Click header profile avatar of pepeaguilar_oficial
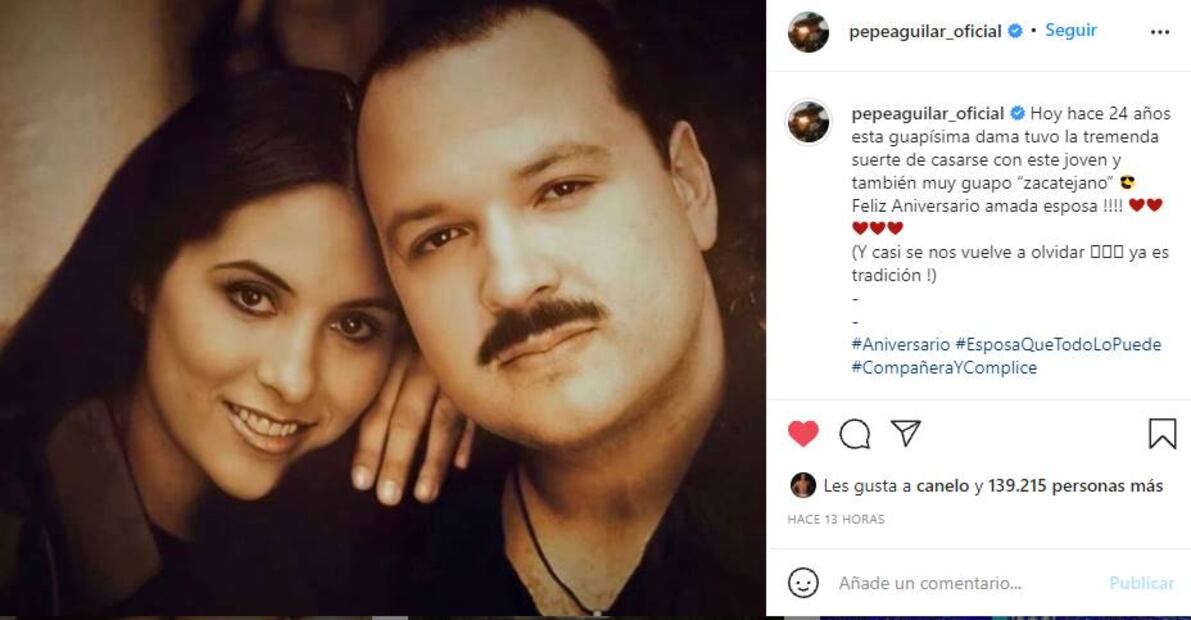This screenshot has height=620, width=1191. point(808,32)
